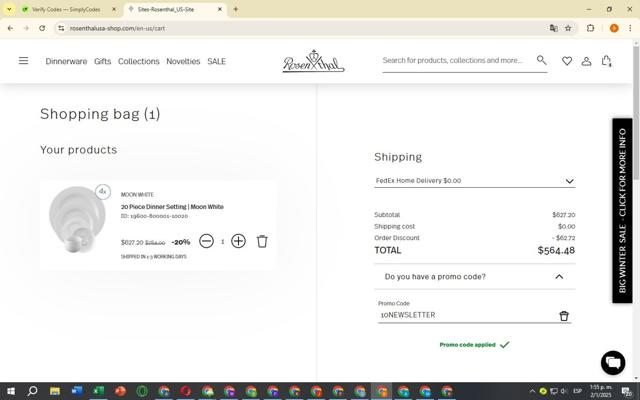Image resolution: width=640 pixels, height=400 pixels.
Task: Expand FedEx Home Delivery shipping dropdown
Action: tap(475, 181)
